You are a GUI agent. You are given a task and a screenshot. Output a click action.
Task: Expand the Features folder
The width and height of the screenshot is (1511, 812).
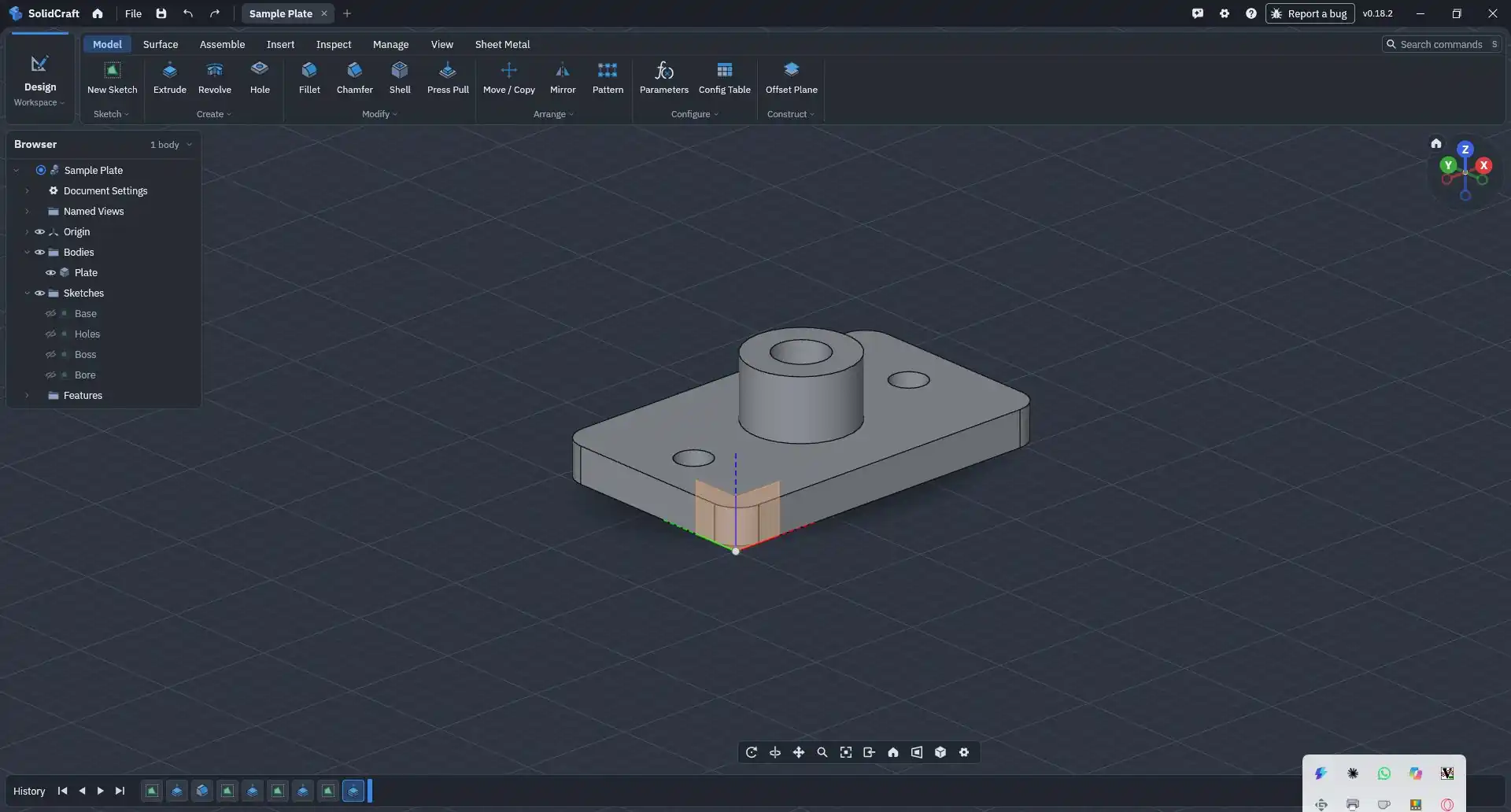[27, 396]
